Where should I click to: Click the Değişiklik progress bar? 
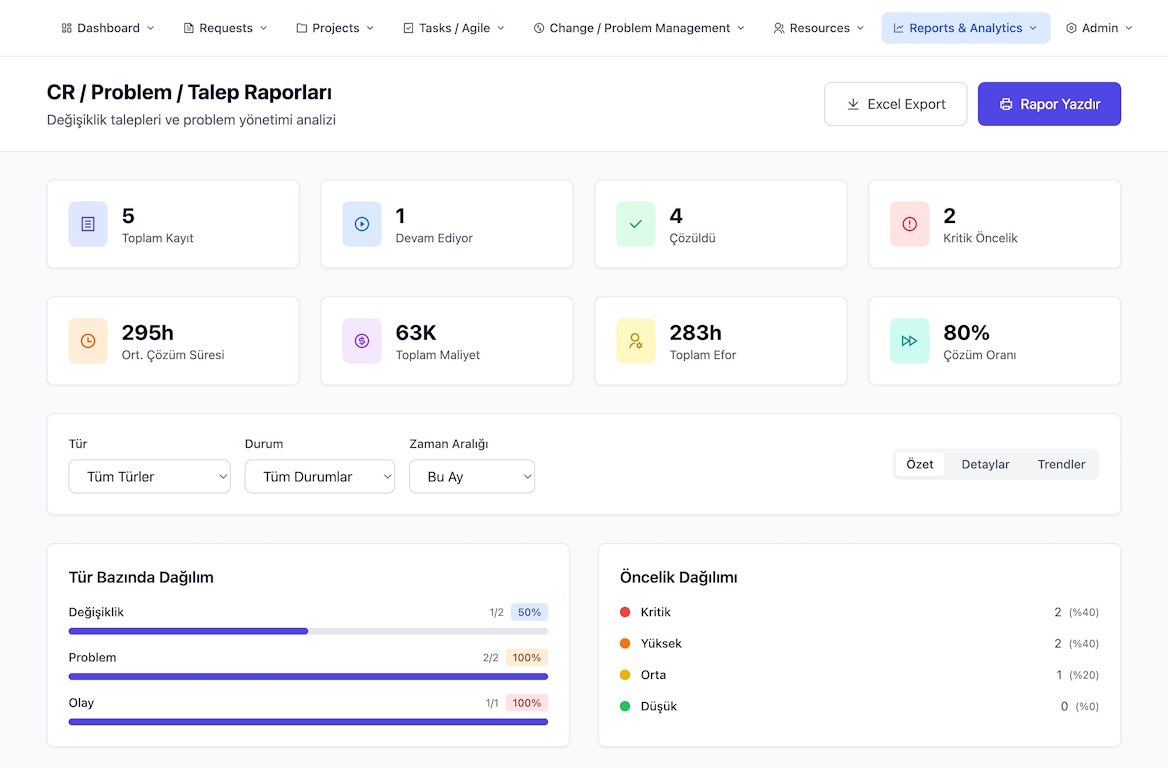pos(308,631)
